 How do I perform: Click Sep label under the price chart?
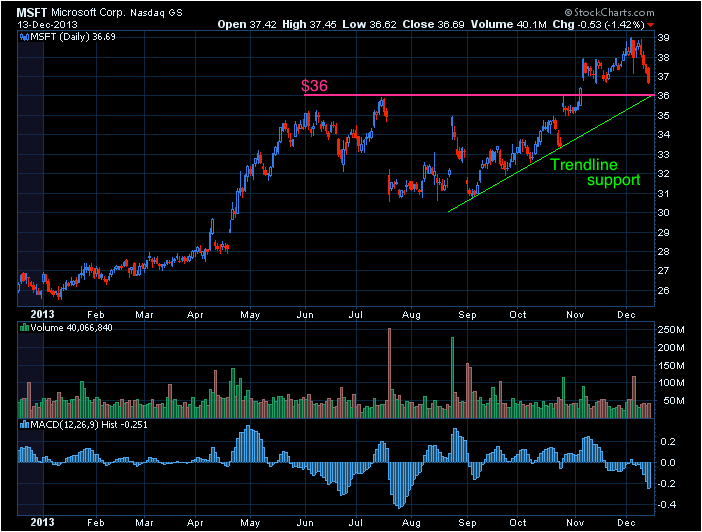(x=467, y=315)
